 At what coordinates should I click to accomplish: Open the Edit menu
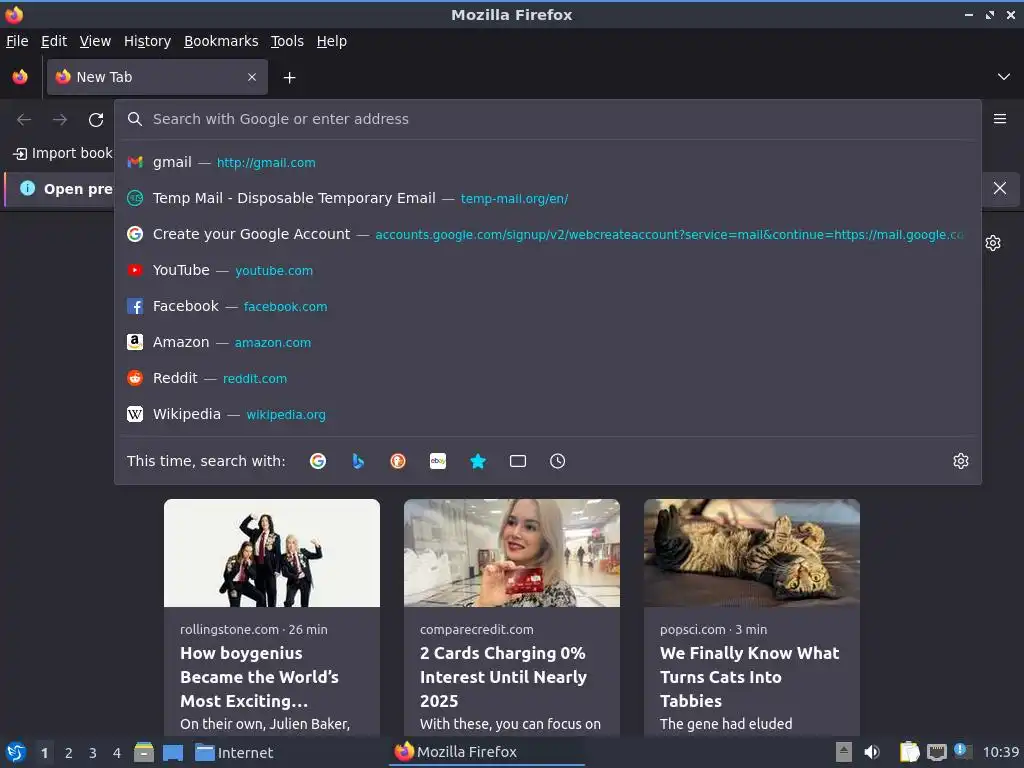[x=54, y=41]
